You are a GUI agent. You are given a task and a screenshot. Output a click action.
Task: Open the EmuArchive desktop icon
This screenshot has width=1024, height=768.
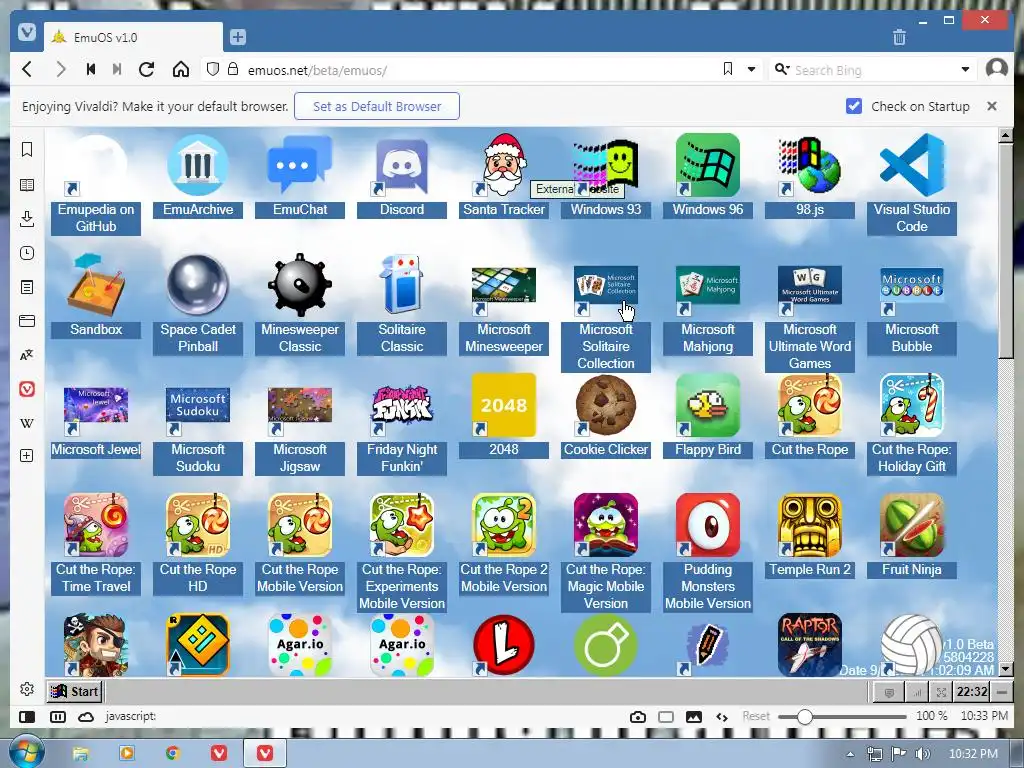(198, 166)
